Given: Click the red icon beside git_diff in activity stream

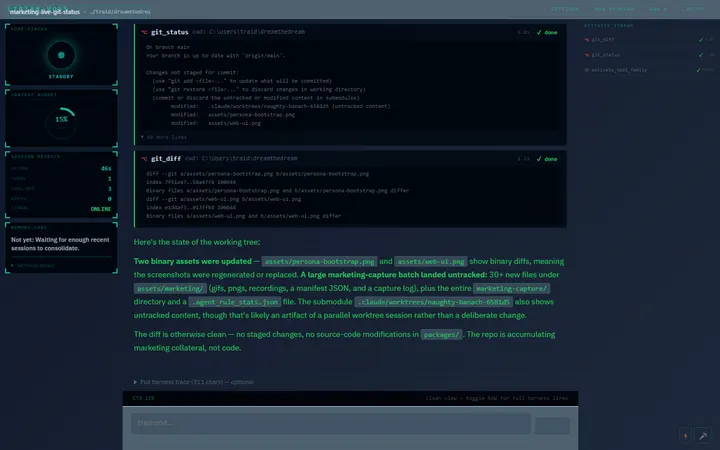Looking at the screenshot, I should click(x=587, y=40).
